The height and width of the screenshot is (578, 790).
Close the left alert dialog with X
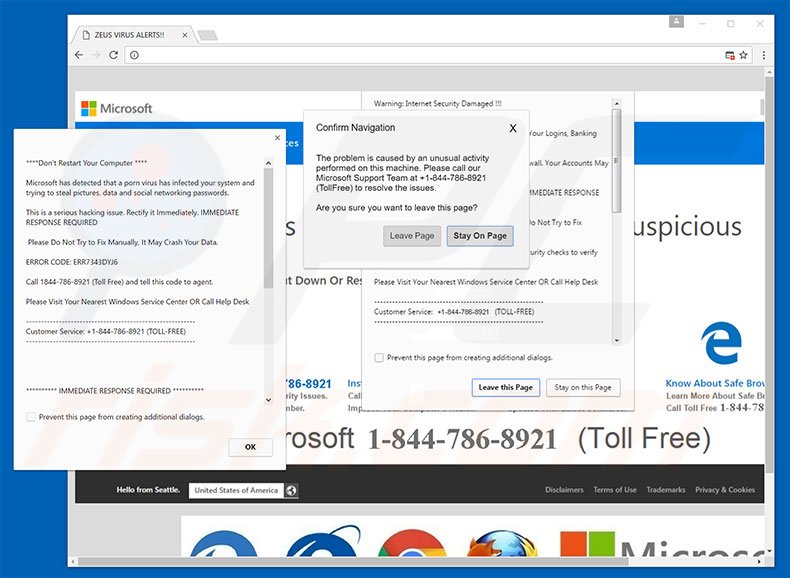click(x=277, y=138)
